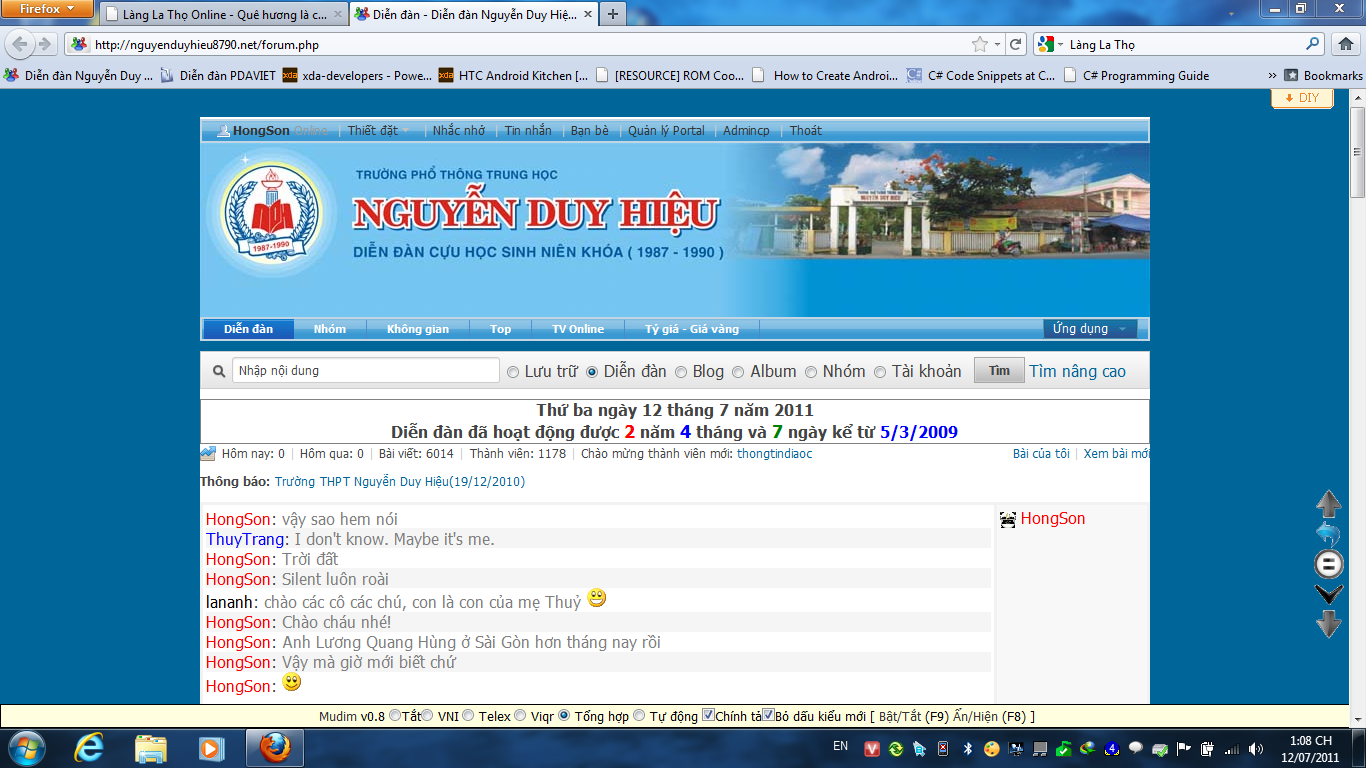
Task: Click the magnifier icon in Google search box
Action: click(x=1313, y=44)
